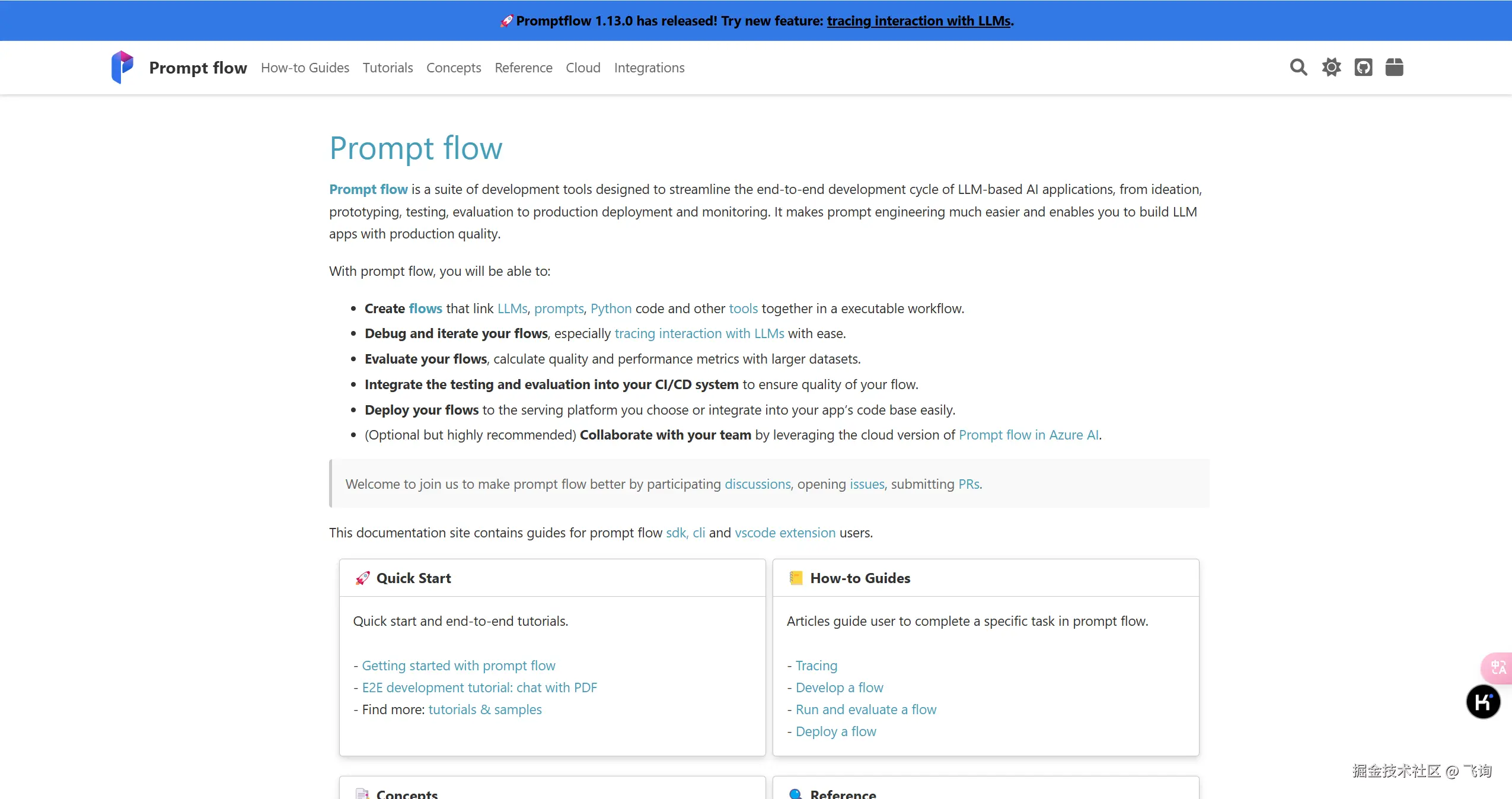Click the Quick Start rocket icon
This screenshot has height=799, width=1512.
(x=362, y=578)
